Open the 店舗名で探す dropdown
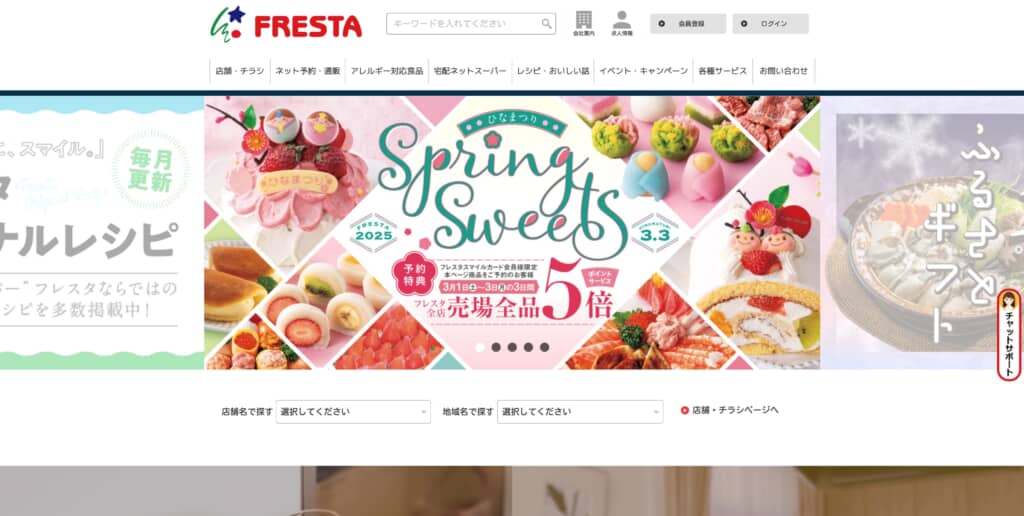The image size is (1024, 516). [x=353, y=411]
